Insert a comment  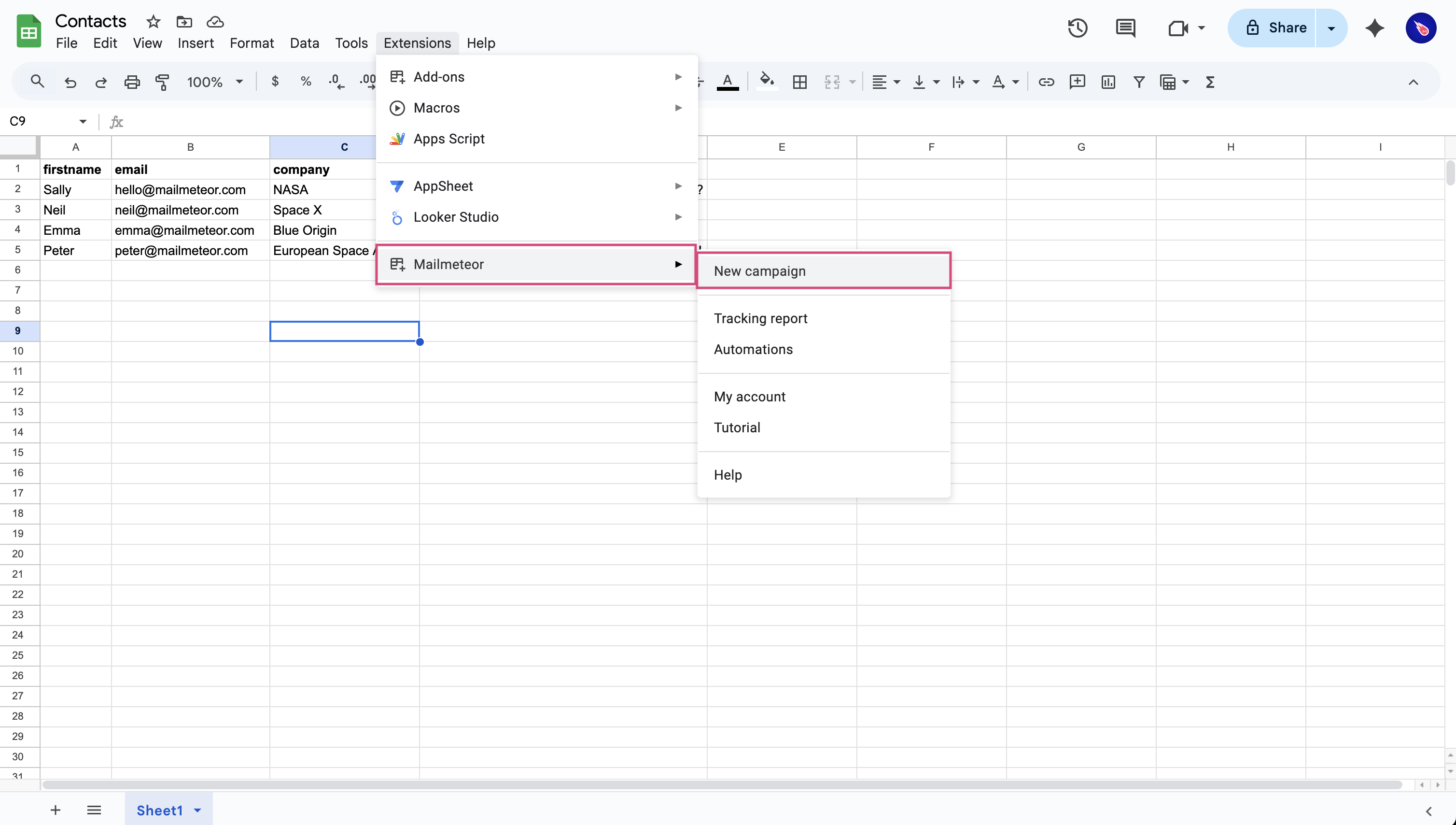coord(1077,82)
